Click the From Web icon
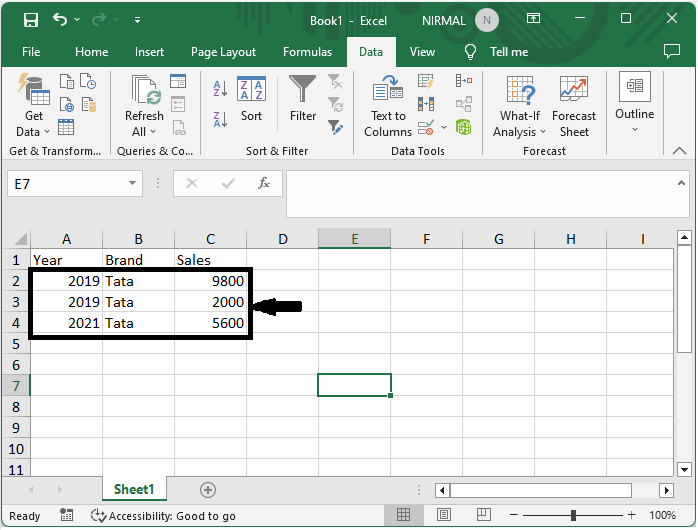The image size is (698, 530). (67, 105)
